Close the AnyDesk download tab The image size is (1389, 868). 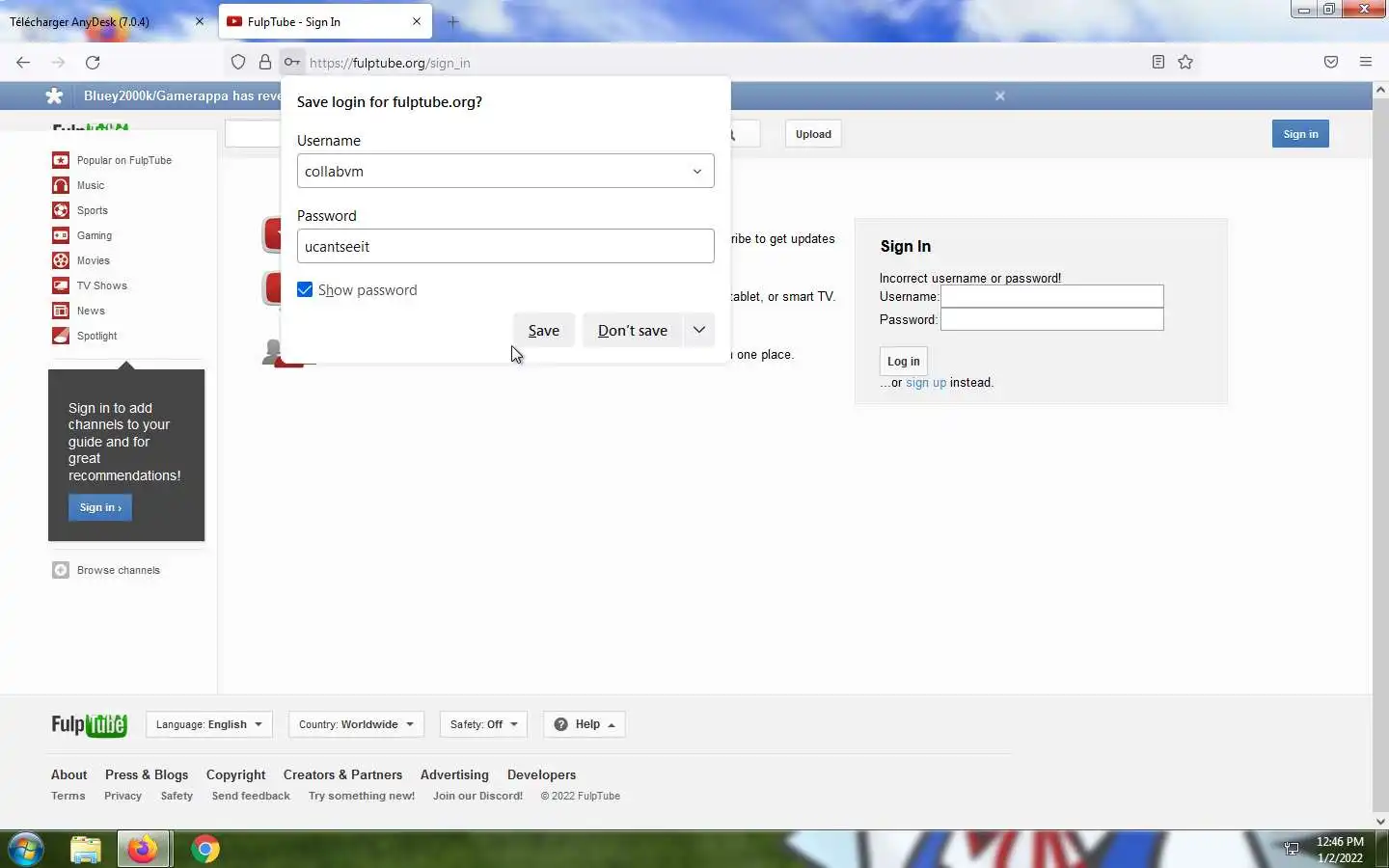(x=200, y=21)
